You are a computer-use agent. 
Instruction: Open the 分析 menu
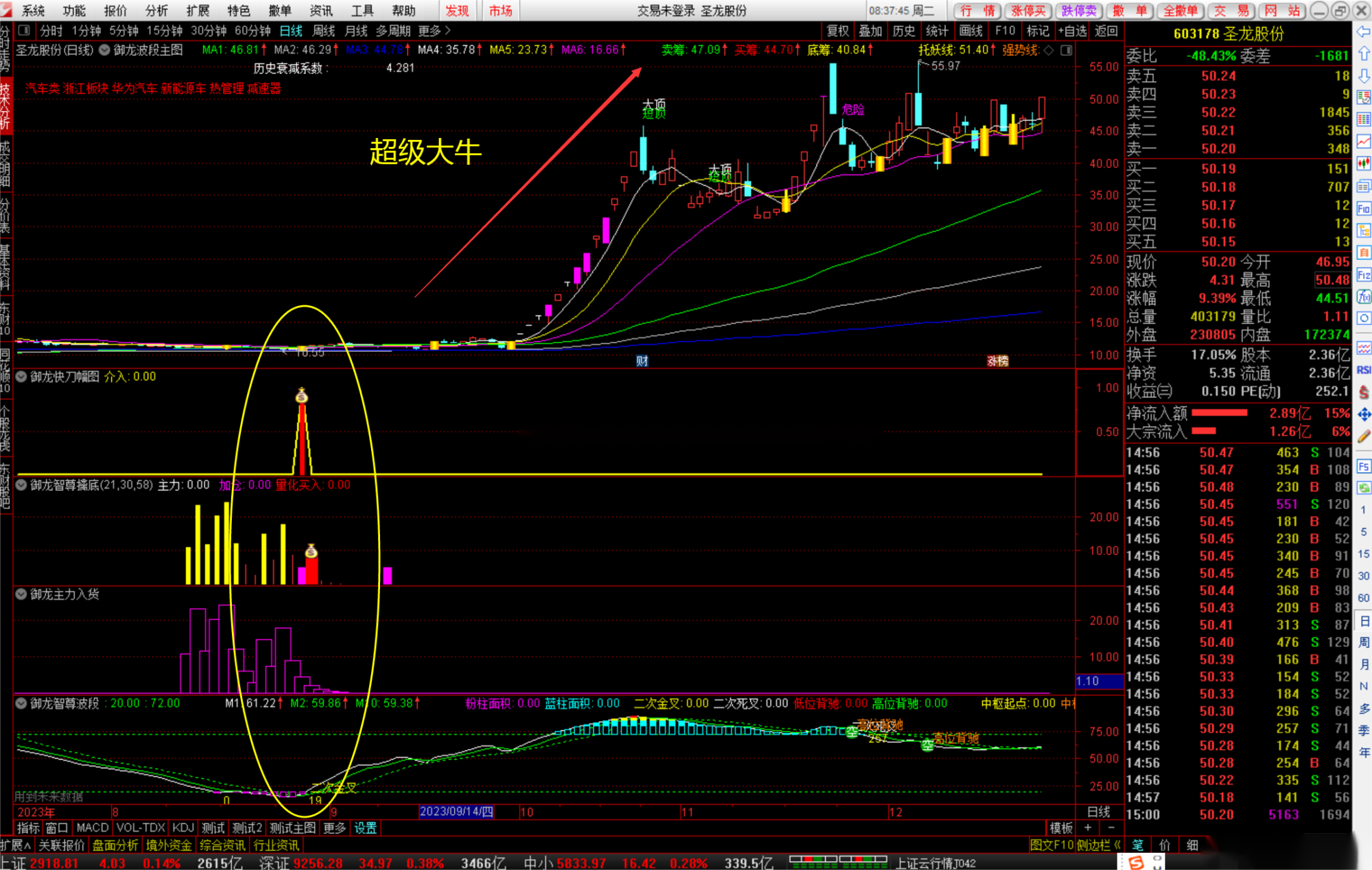point(156,10)
